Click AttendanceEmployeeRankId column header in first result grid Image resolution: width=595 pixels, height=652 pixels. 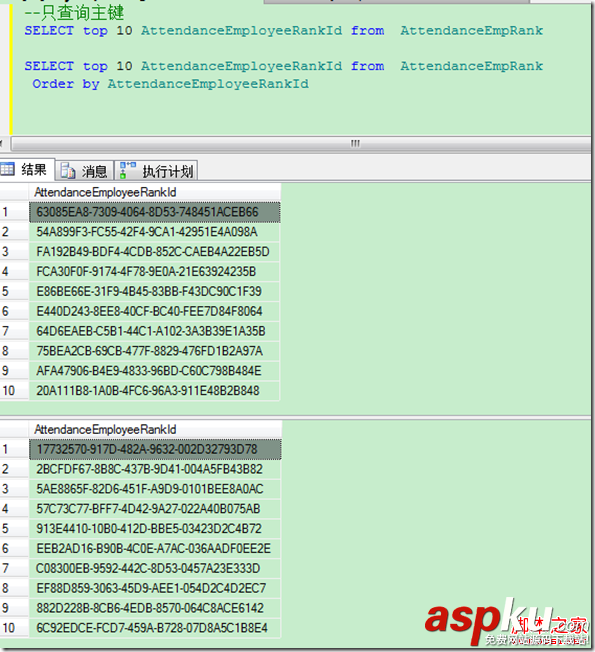click(155, 192)
